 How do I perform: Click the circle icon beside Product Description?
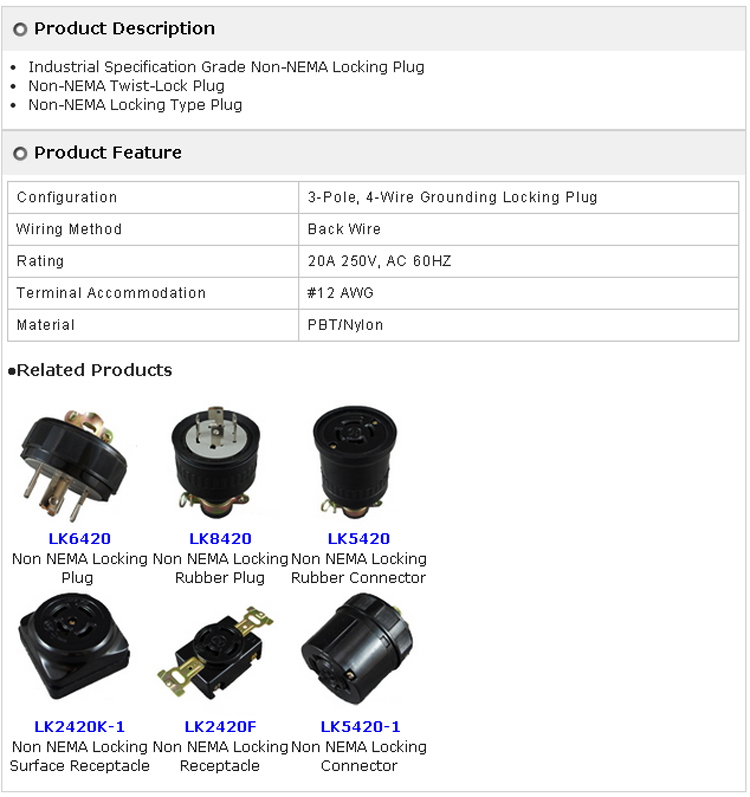20,29
